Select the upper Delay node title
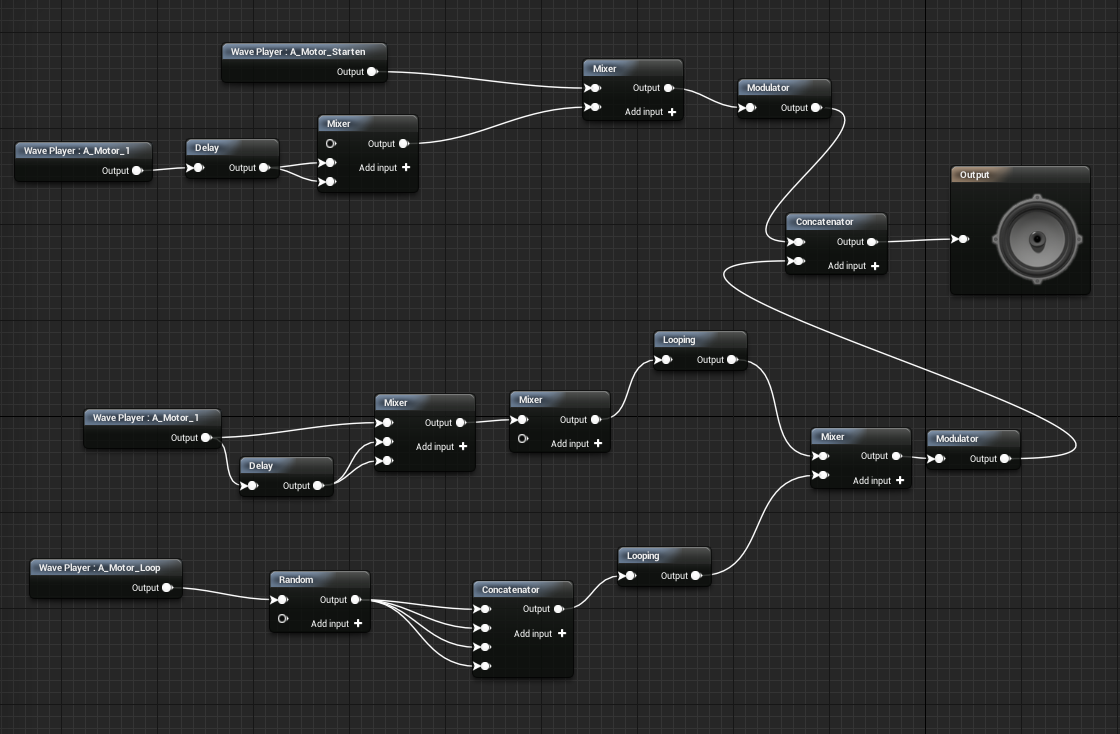 tap(206, 148)
